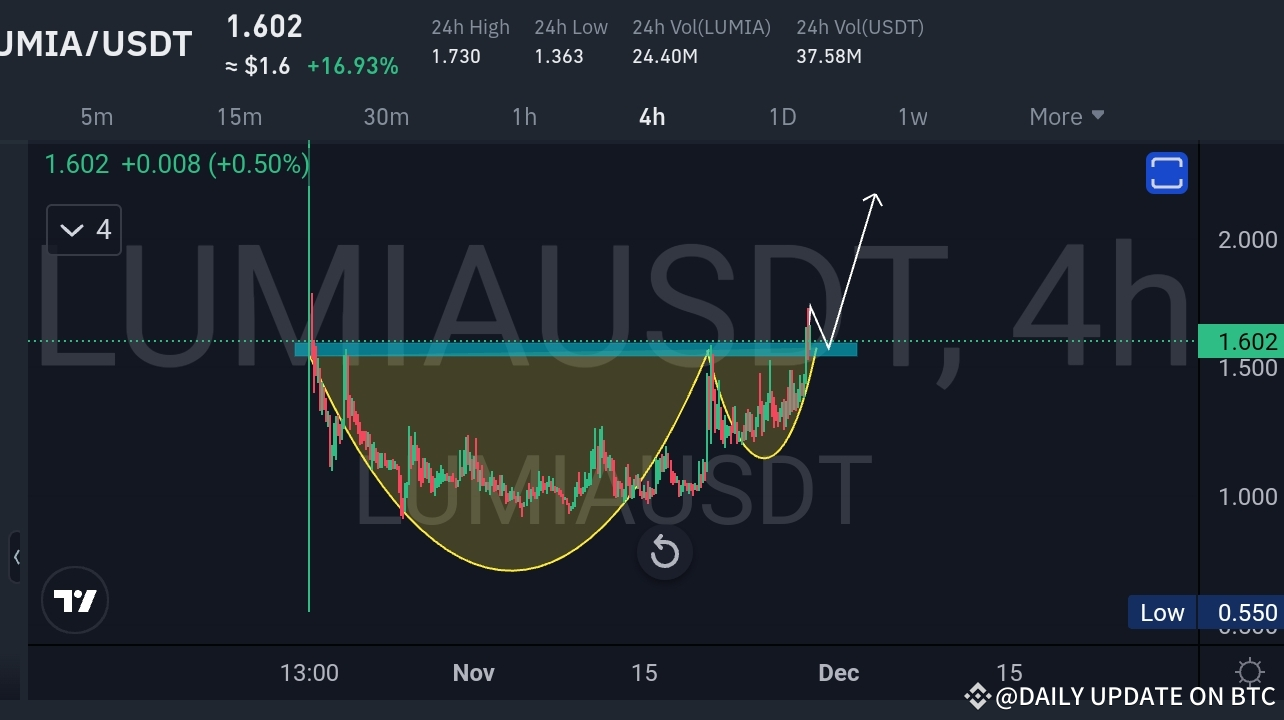Expand the hidden side panel chevron
The width and height of the screenshot is (1284, 720).
coord(16,558)
